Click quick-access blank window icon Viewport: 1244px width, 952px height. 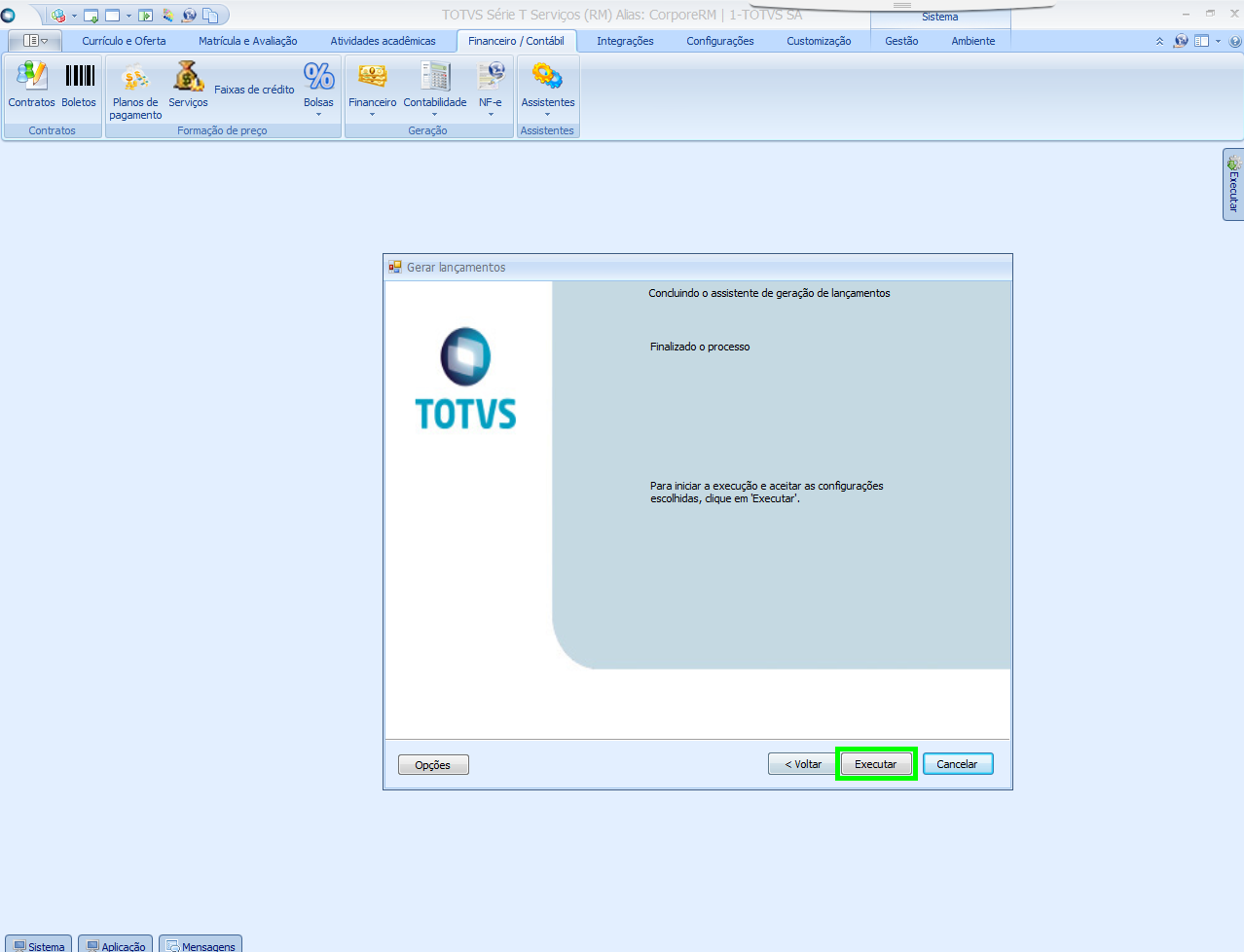point(113,16)
